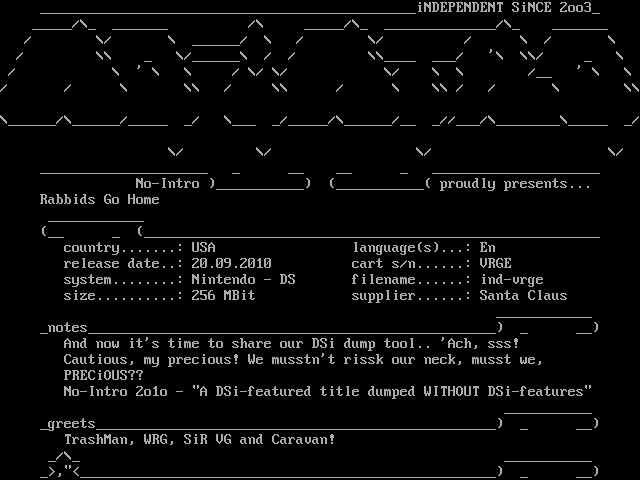Screen dimensions: 640x480
Task: Click the size value "256 MBit"
Action: click(x=223, y=296)
